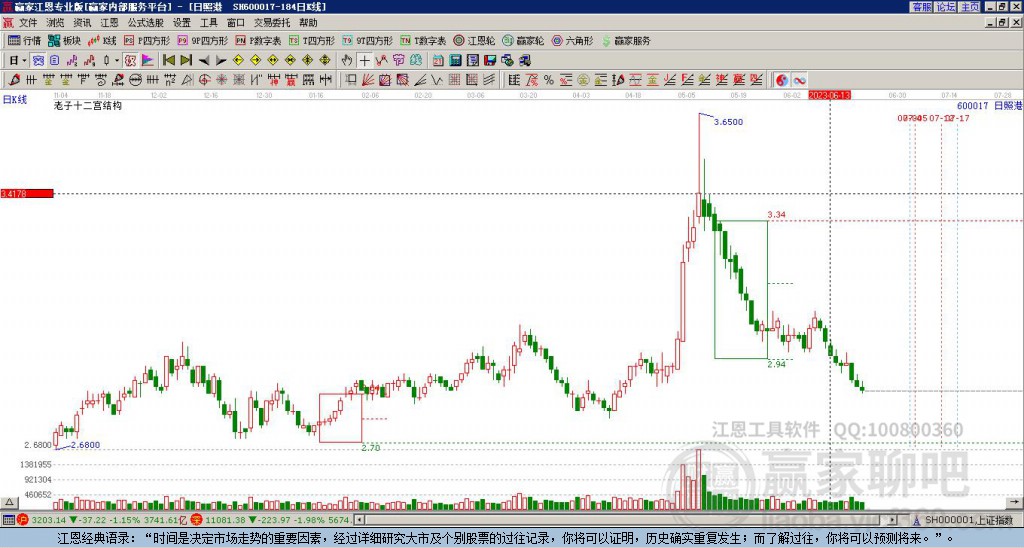This screenshot has height=548, width=1024.
Task: Click the horizontal scrollbar left arrow
Action: [359, 520]
